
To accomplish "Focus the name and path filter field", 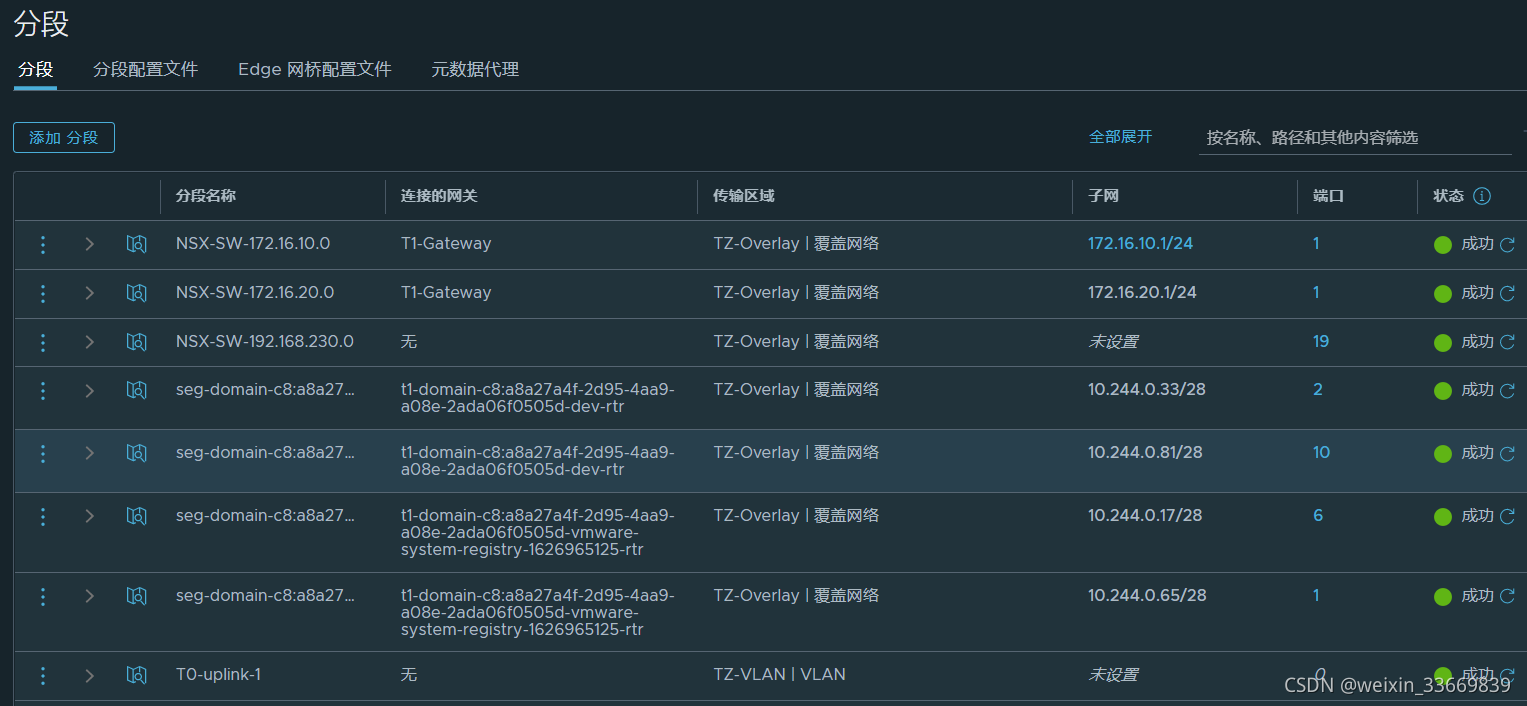I will click(x=1354, y=138).
